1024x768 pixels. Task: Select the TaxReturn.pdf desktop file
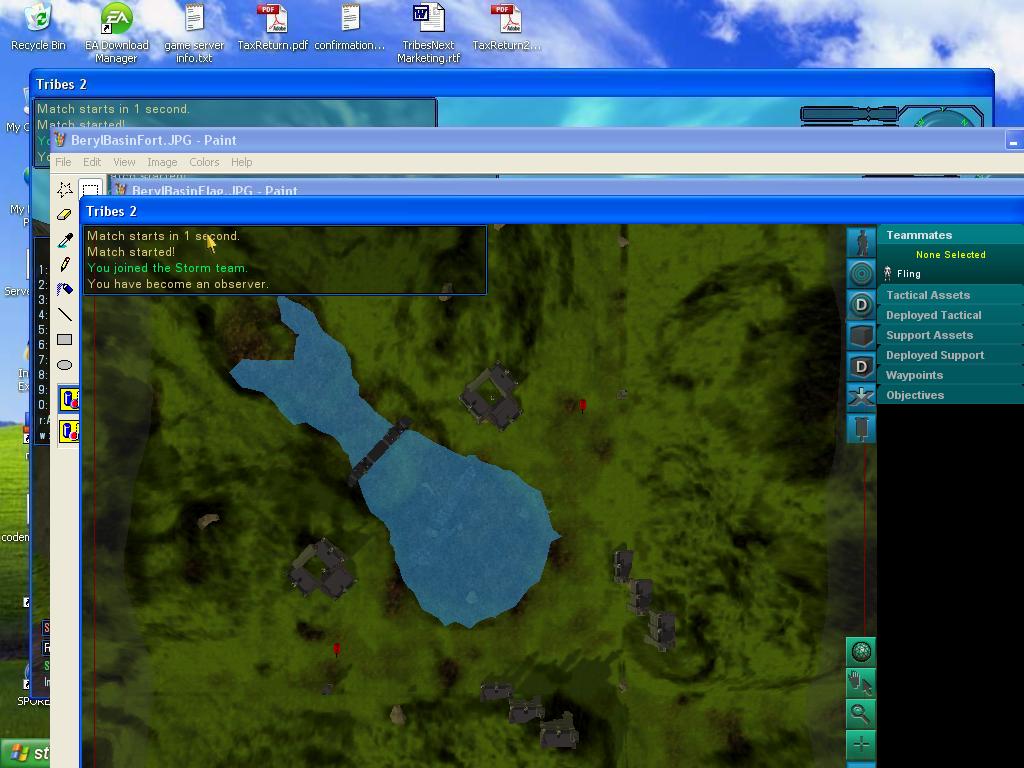coord(272,27)
